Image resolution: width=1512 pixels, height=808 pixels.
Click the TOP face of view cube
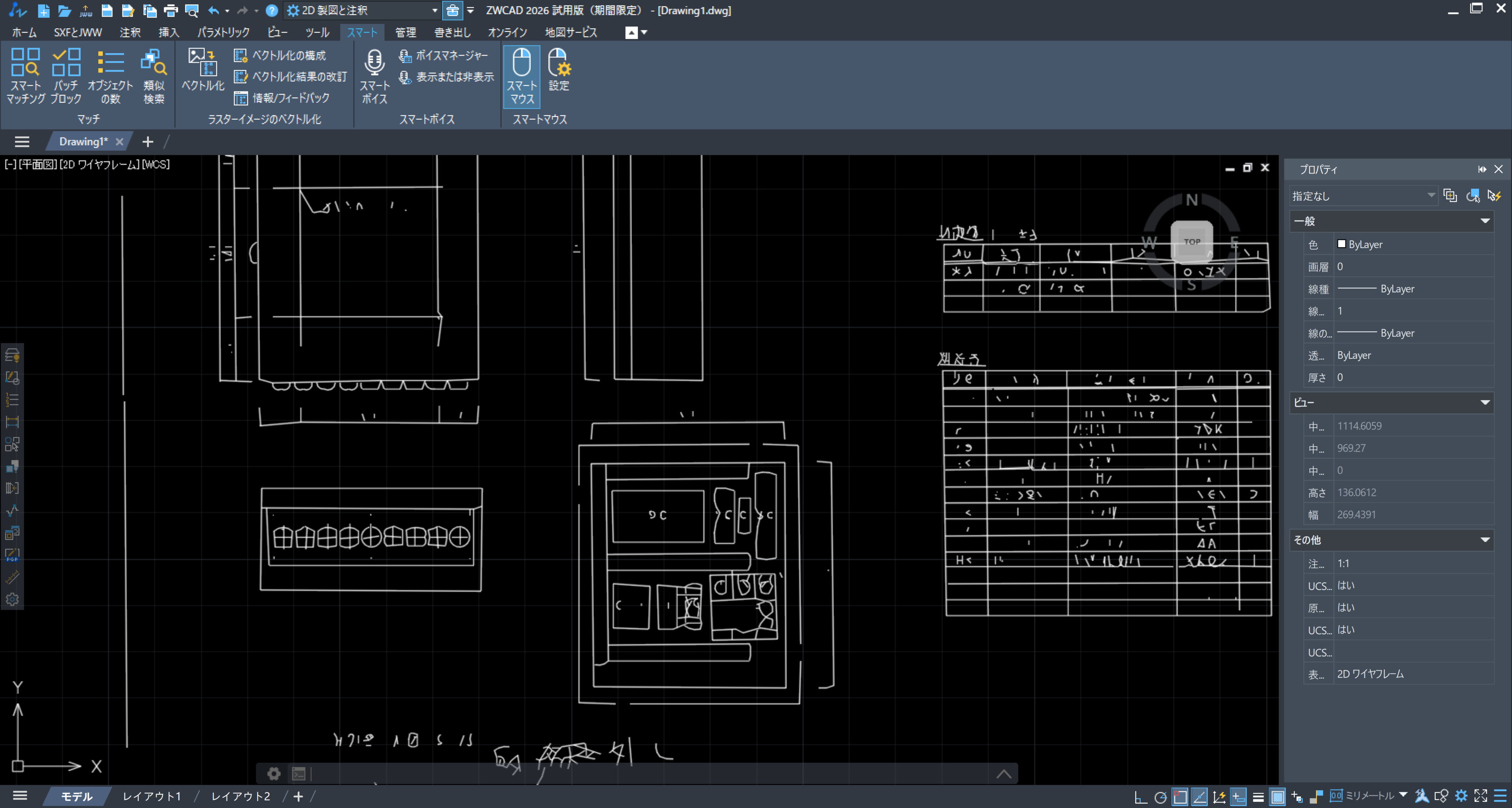click(x=1191, y=241)
